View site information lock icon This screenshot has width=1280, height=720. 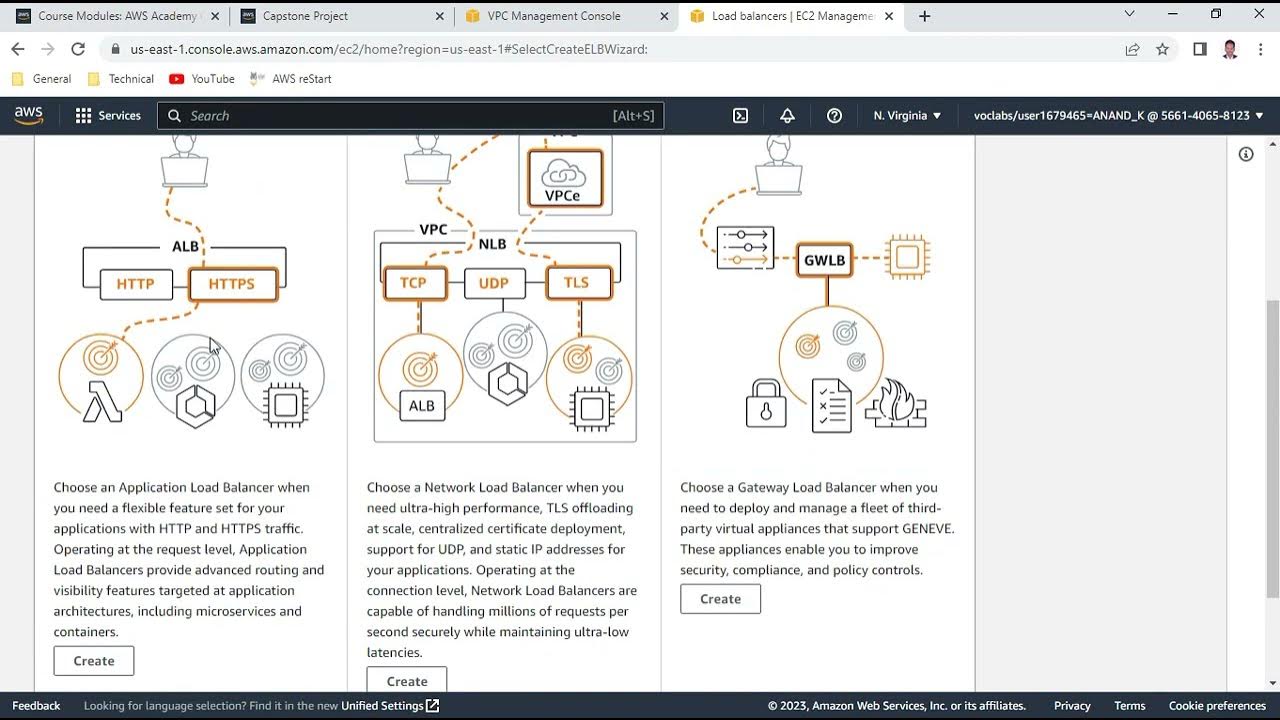pyautogui.click(x=116, y=49)
